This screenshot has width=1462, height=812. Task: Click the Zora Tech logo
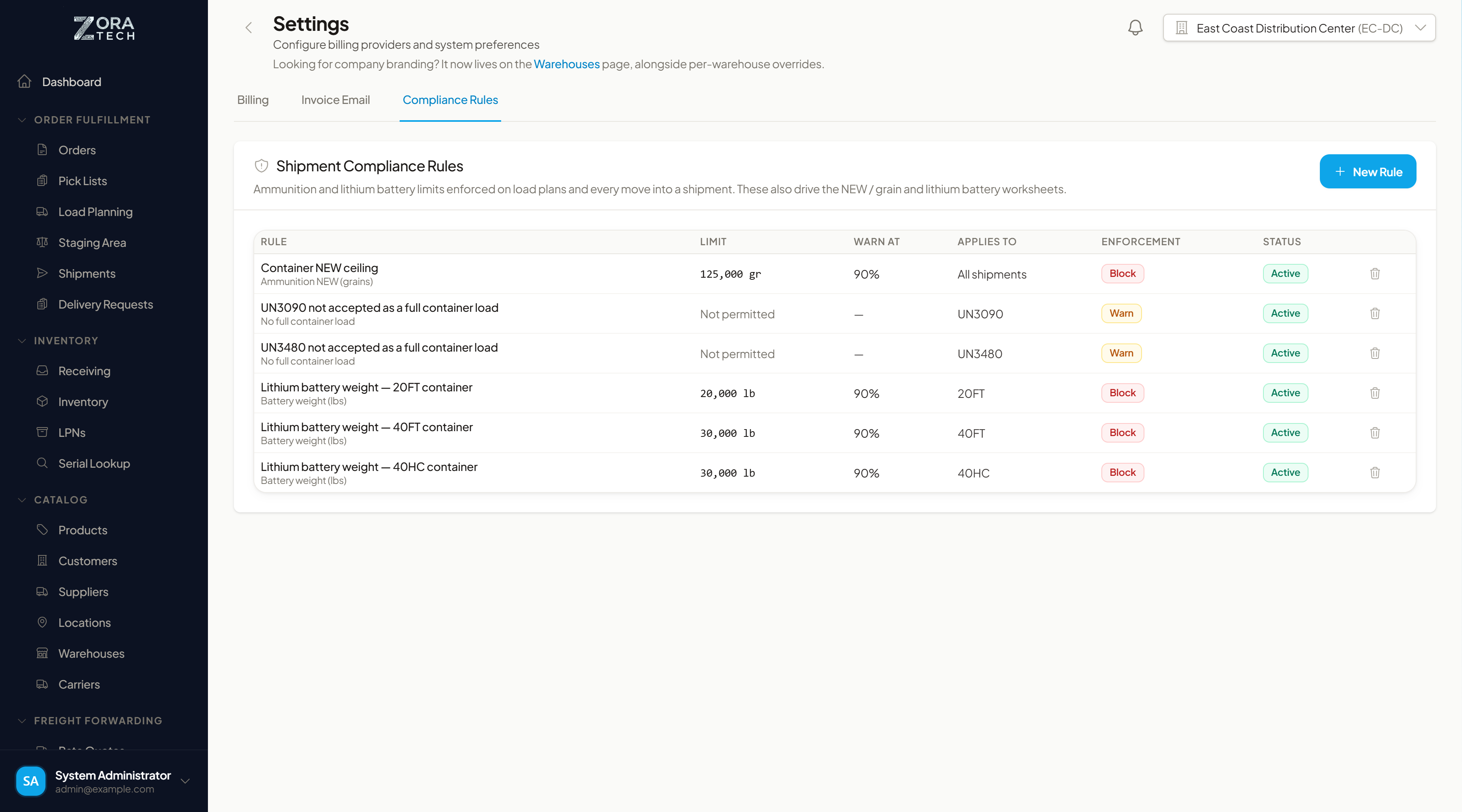pyautogui.click(x=104, y=28)
